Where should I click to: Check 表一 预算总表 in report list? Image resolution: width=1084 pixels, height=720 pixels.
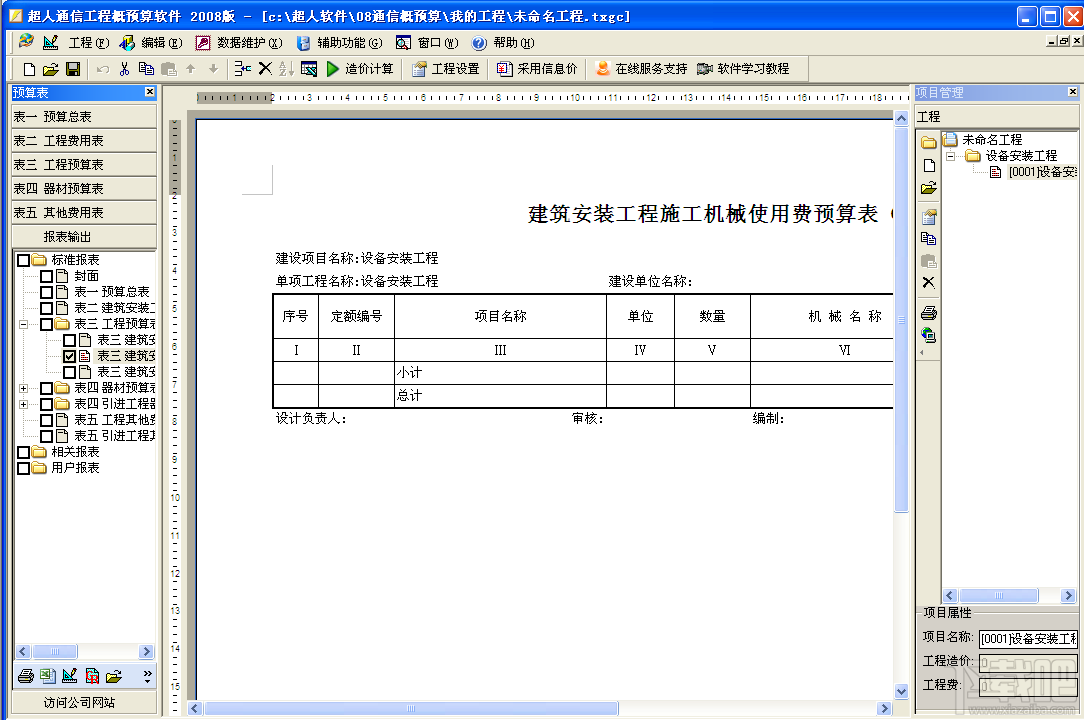point(45,292)
